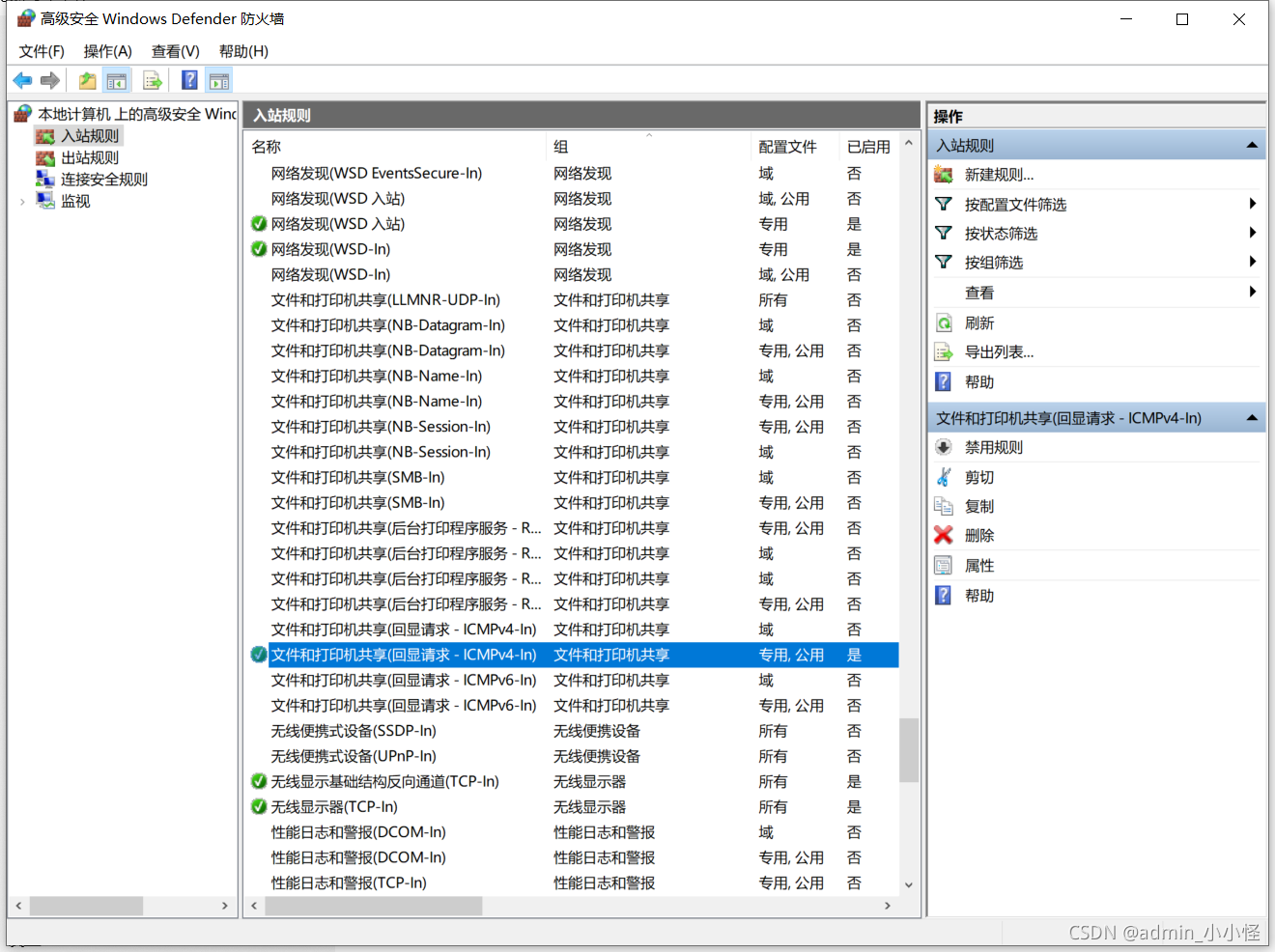Viewport: 1275px width, 952px height.
Task: Click the rule list horizontal scrollbar thumb
Action: click(373, 906)
